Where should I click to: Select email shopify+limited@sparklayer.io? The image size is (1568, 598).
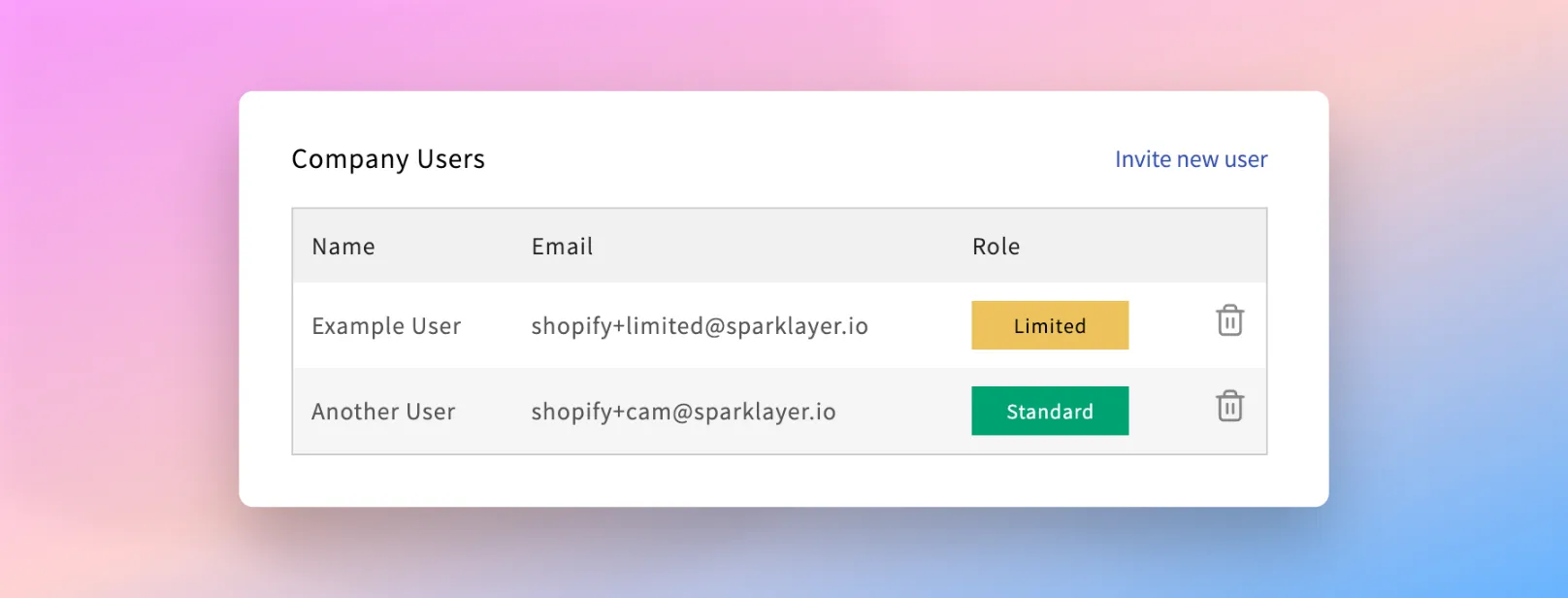click(x=700, y=326)
